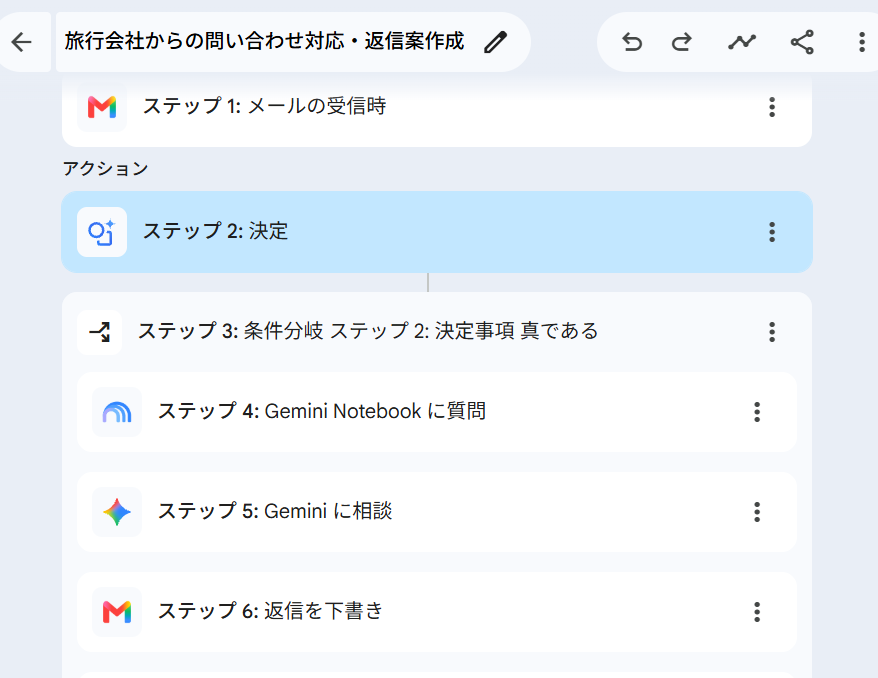Open the top toolbar overflow menu
Image resolution: width=878 pixels, height=678 pixels.
[x=862, y=42]
